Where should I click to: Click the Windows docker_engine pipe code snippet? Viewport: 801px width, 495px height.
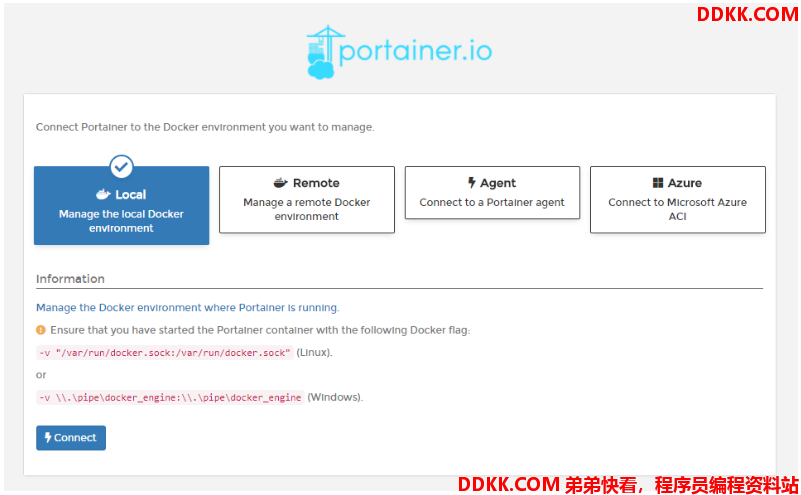tap(170, 397)
